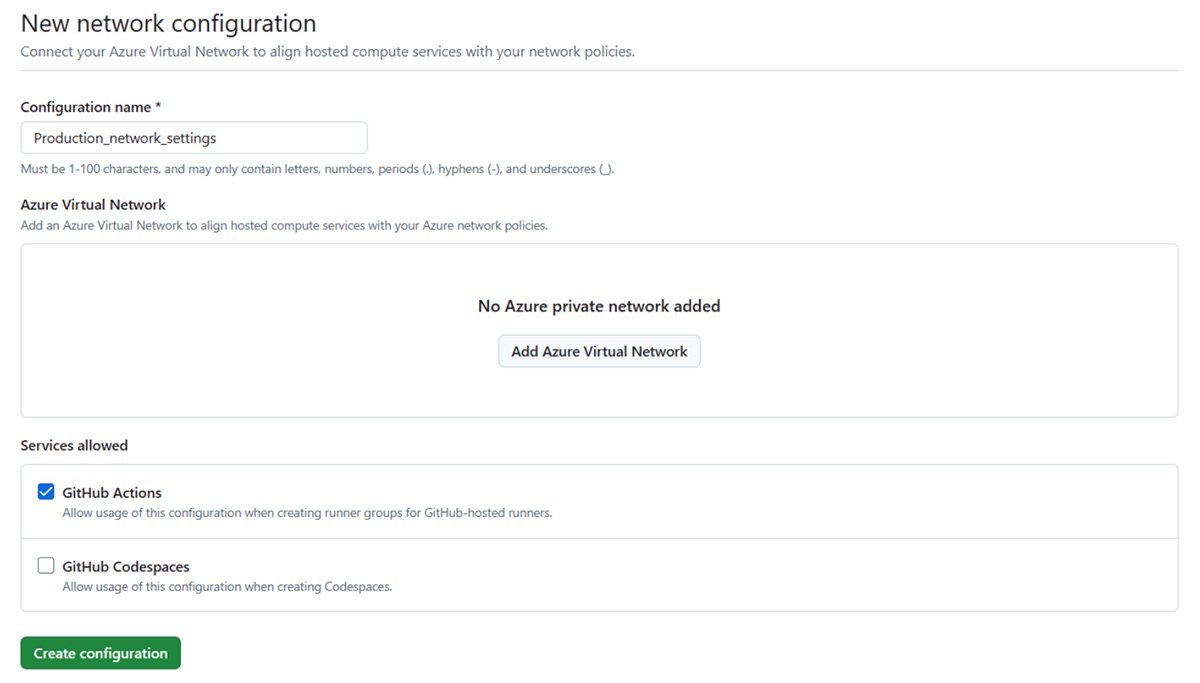Screen dimensions: 1200x683
Task: Select the Production_network_settings name input
Action: click(x=192, y=137)
